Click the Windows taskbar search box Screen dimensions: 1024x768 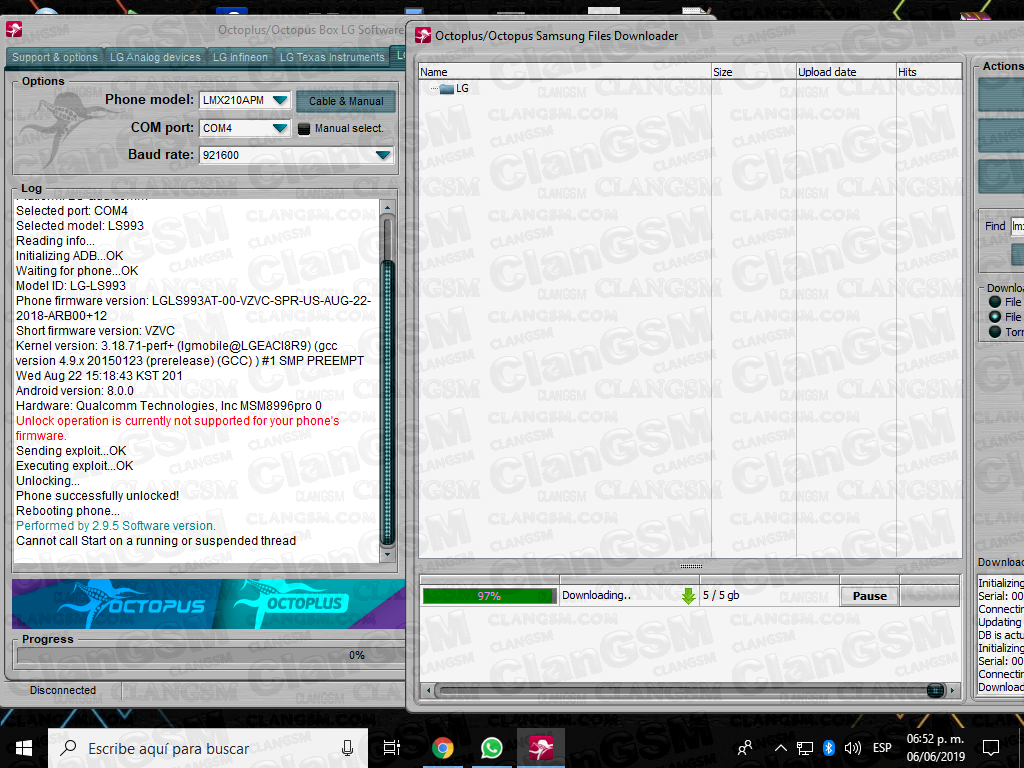pyautogui.click(x=208, y=748)
